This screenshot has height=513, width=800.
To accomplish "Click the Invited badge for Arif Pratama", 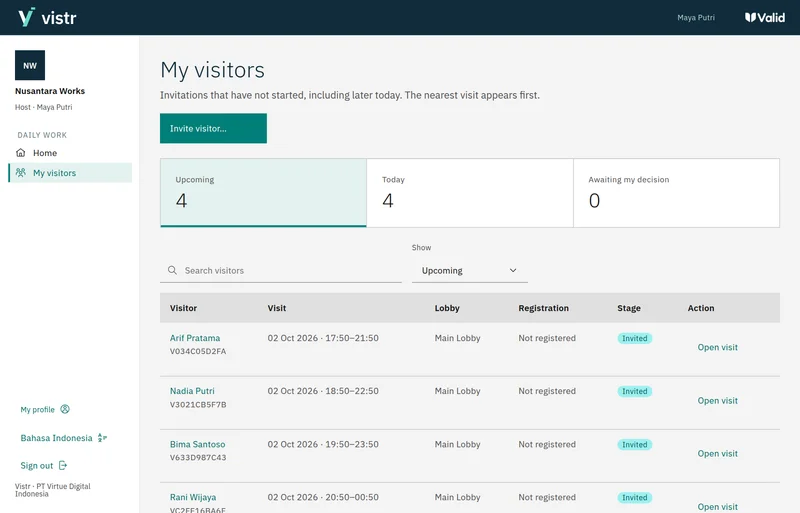I will 635,338.
